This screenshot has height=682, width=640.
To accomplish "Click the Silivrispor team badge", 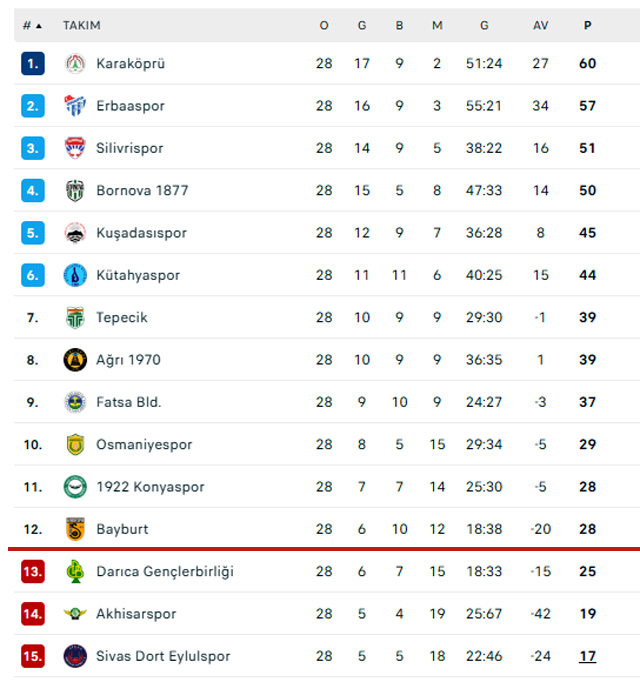I will [x=75, y=148].
